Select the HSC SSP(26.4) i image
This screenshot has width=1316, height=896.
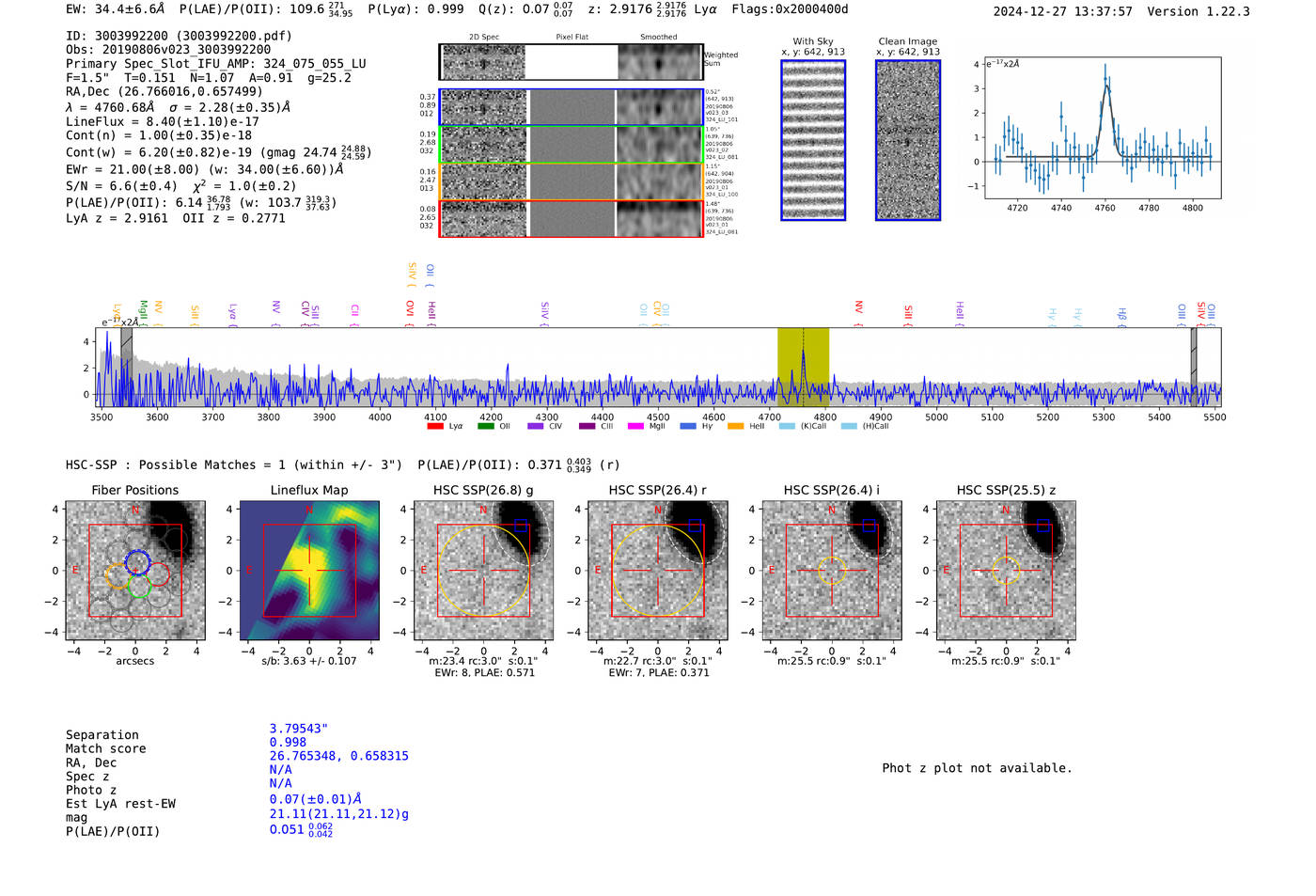pos(832,571)
